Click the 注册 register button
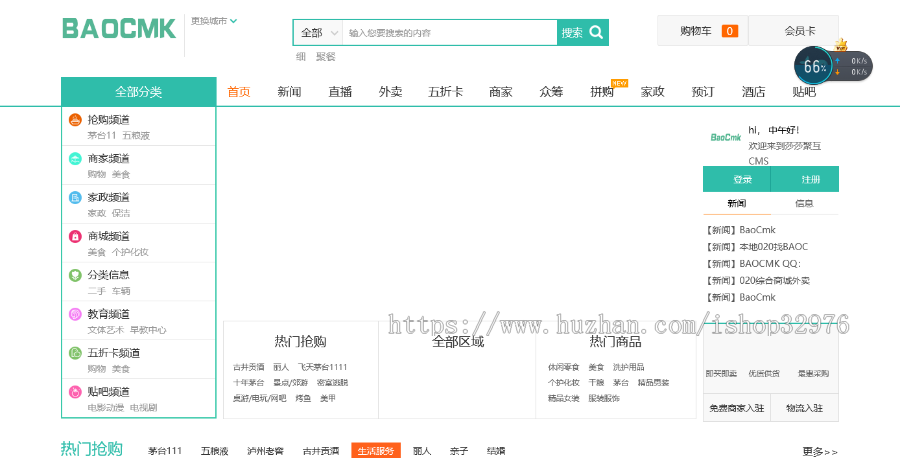This screenshot has width=900, height=460. pyautogui.click(x=805, y=179)
